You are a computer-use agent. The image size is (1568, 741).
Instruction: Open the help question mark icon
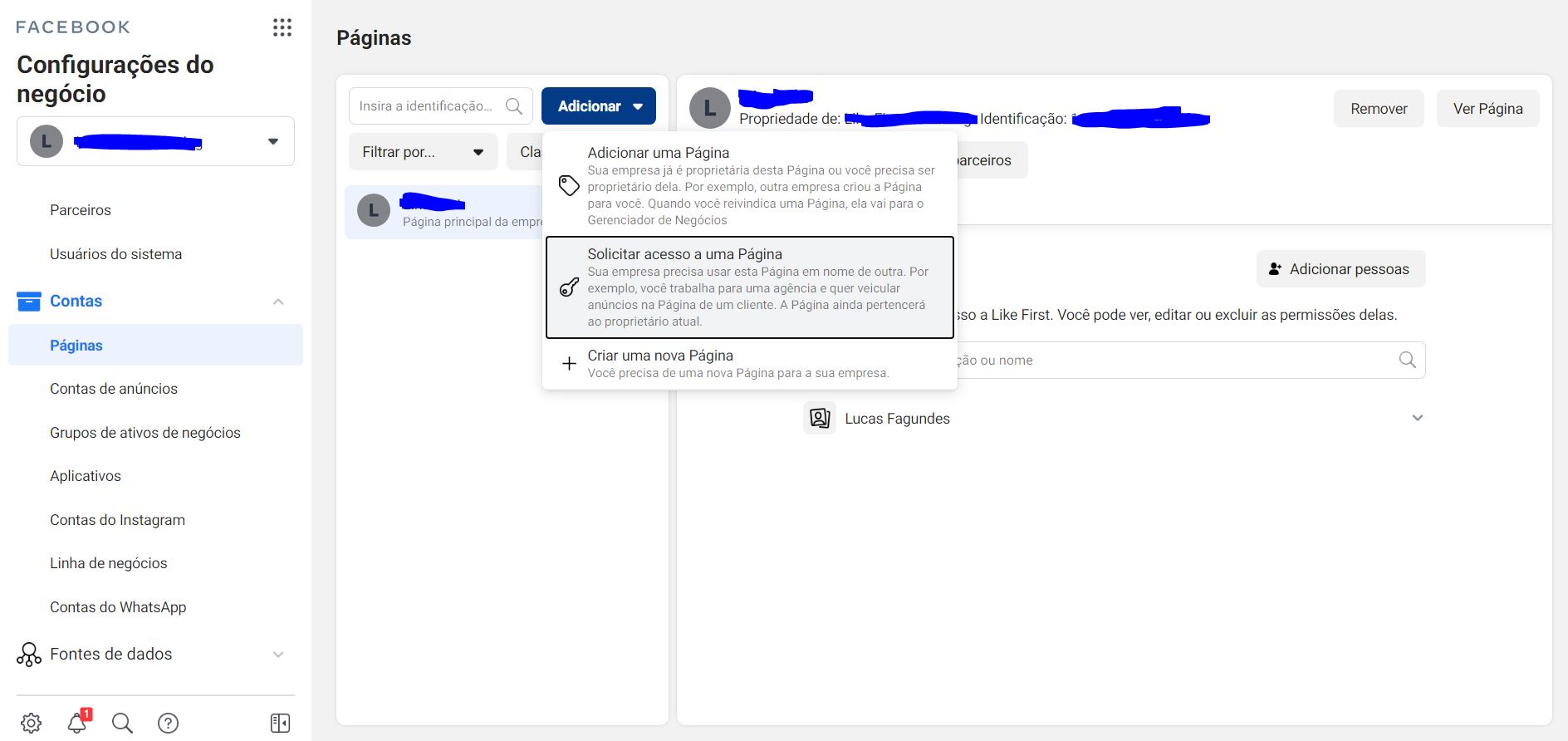click(168, 723)
